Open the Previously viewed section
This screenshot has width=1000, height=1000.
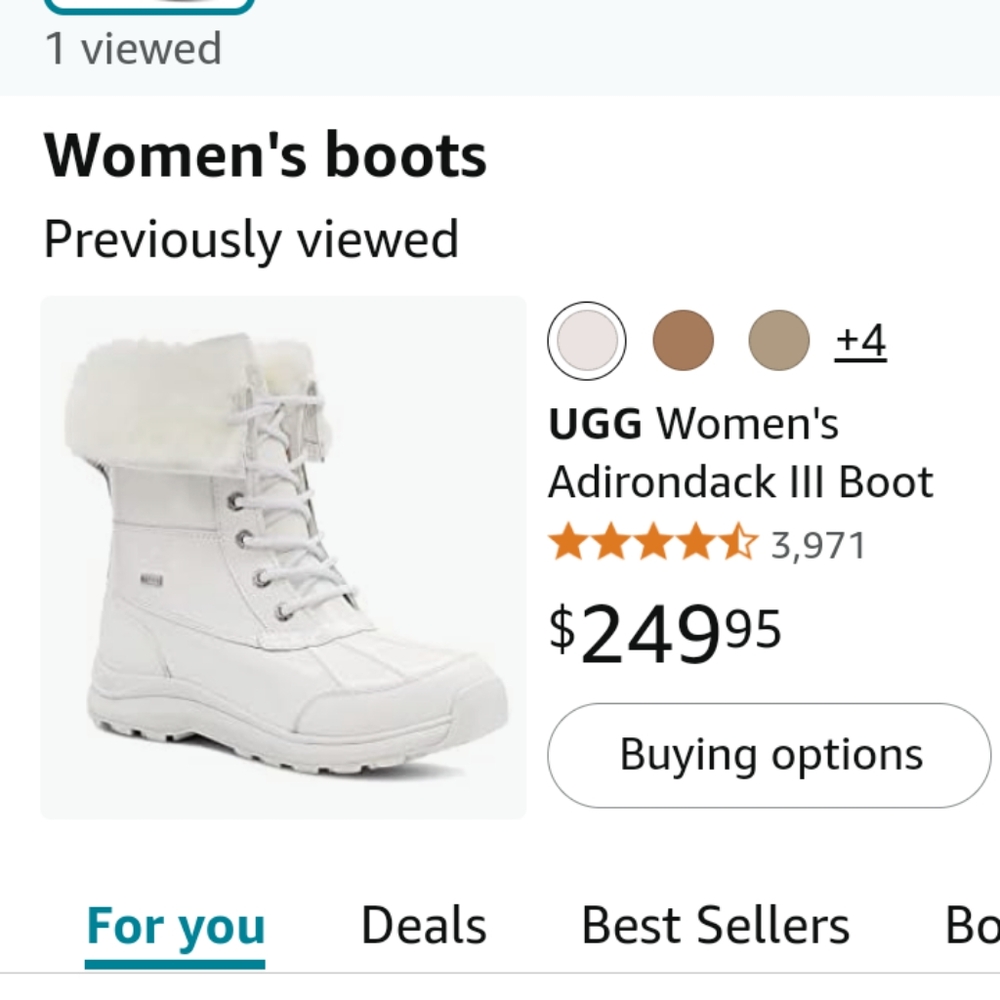click(250, 238)
